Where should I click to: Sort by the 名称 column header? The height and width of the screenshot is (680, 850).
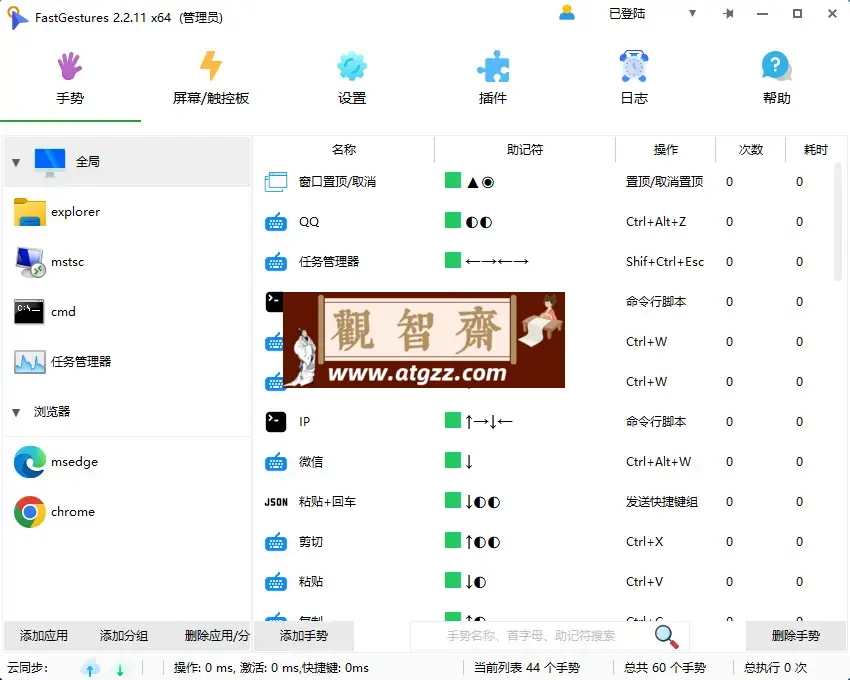click(x=344, y=150)
